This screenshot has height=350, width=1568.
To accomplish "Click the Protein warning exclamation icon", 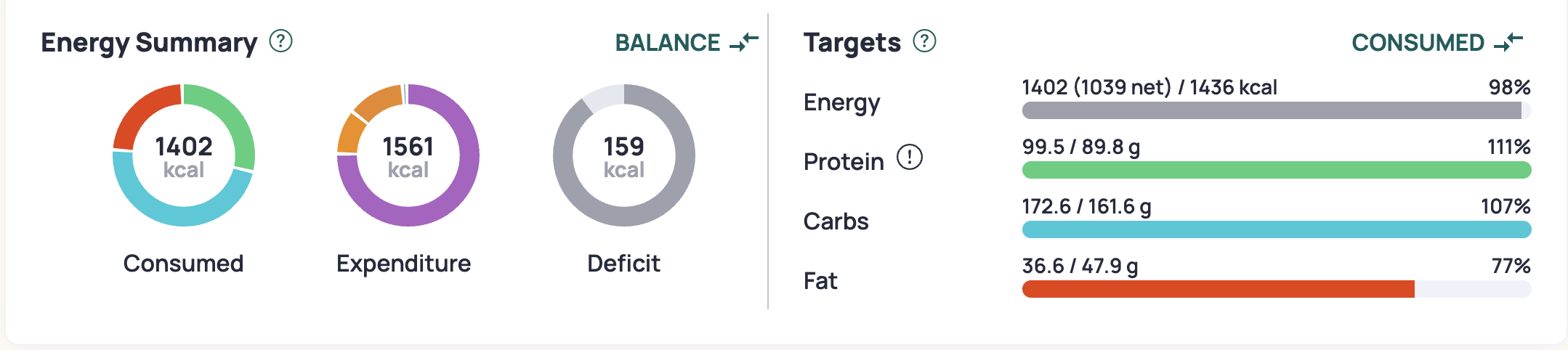I will click(x=910, y=157).
